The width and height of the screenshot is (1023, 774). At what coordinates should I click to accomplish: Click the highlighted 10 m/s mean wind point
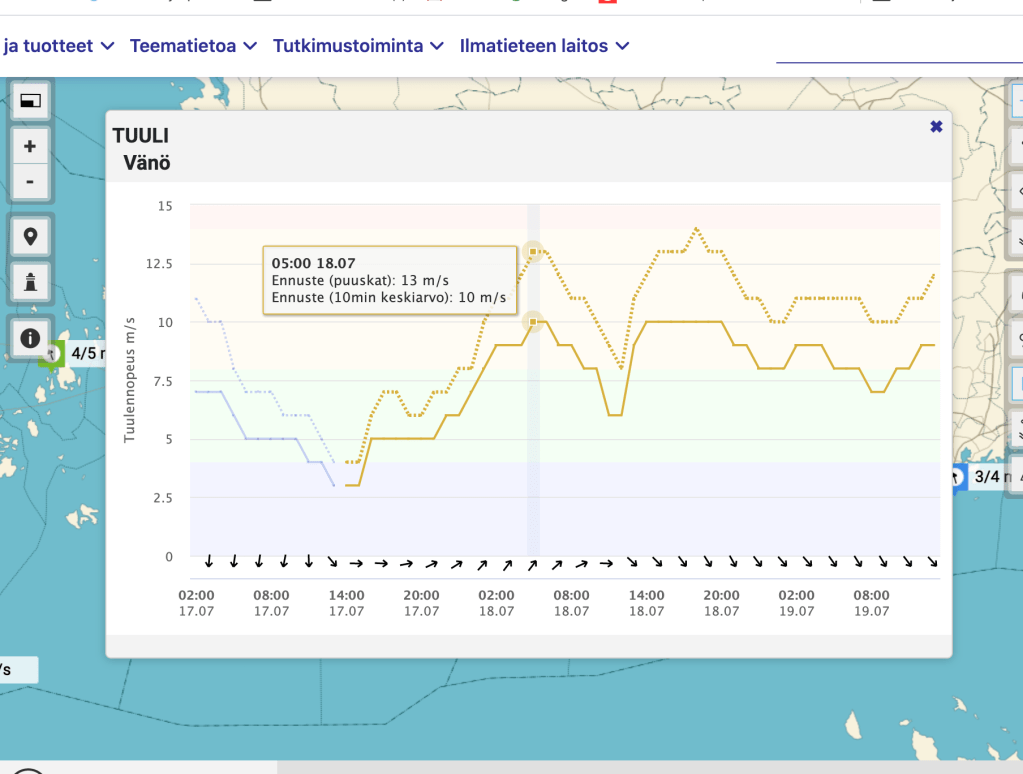coord(533,322)
